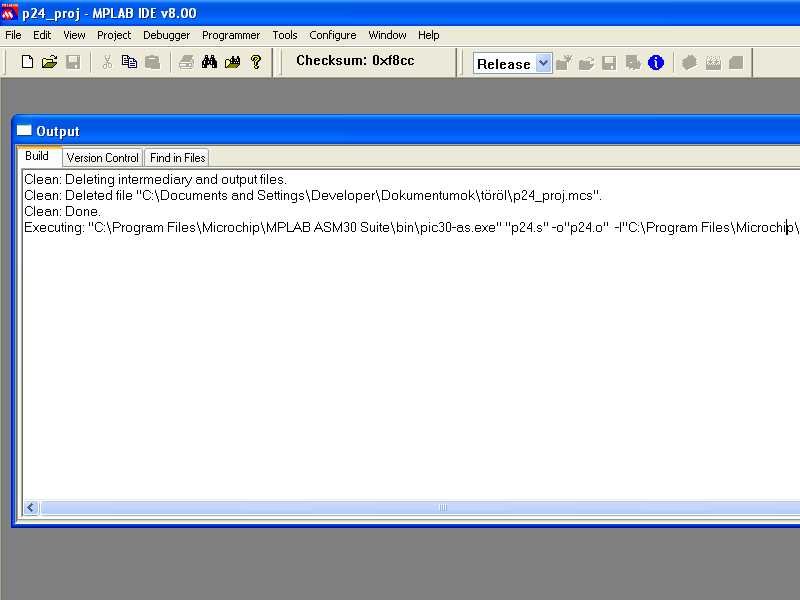
Task: Click the Build Options icon
Action: click(633, 63)
